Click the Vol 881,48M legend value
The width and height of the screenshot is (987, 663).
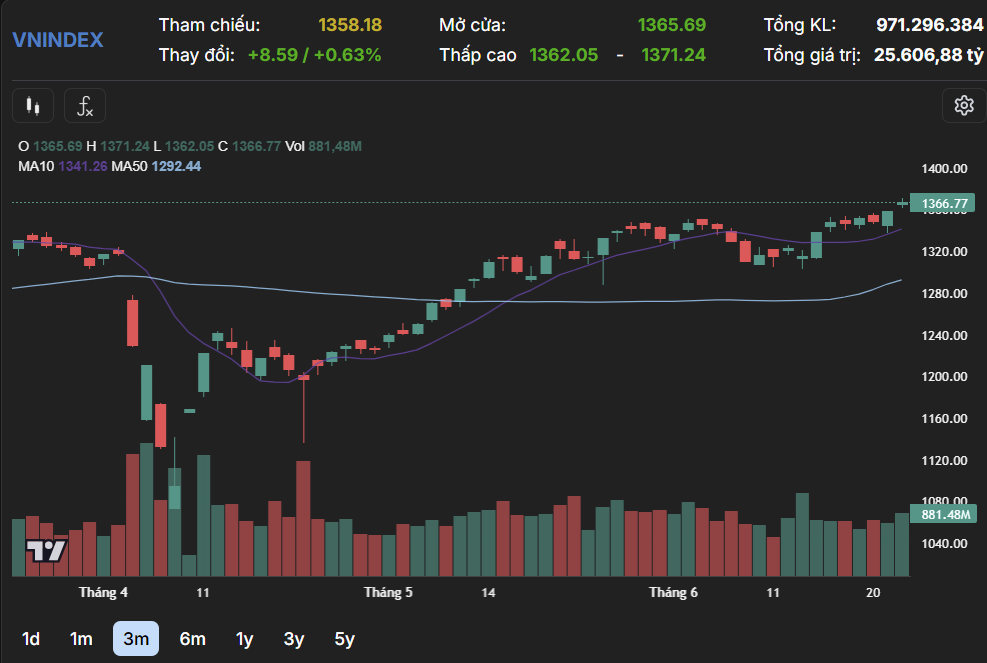pyautogui.click(x=335, y=146)
